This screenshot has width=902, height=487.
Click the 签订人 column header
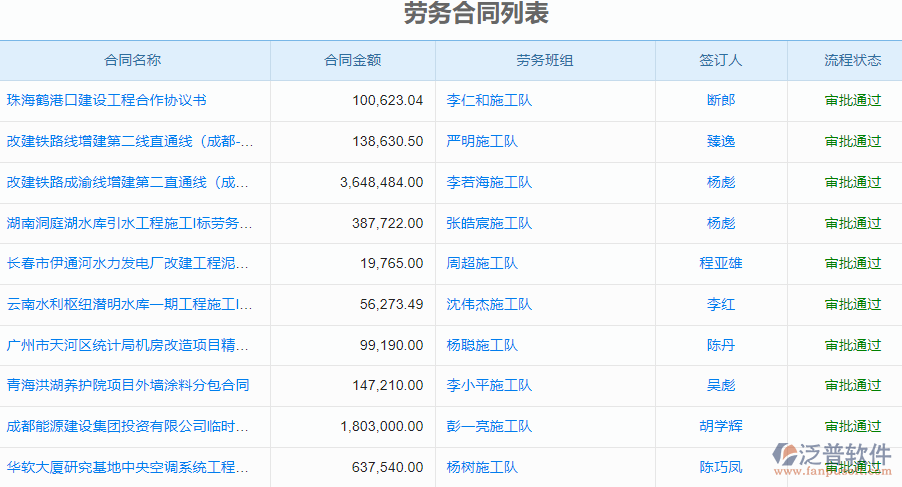click(x=720, y=60)
